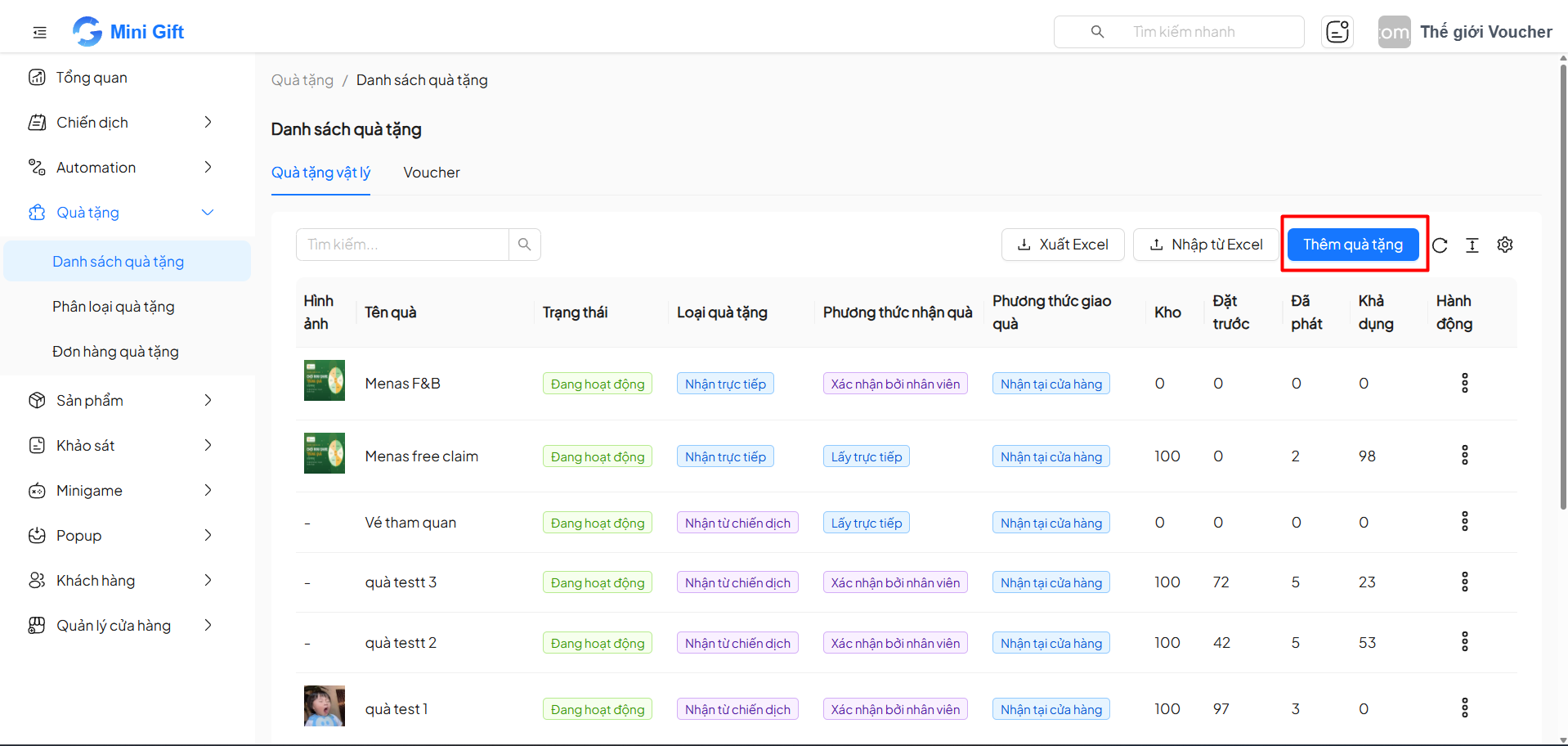Expand the Sản phẩm menu chevron

208,400
